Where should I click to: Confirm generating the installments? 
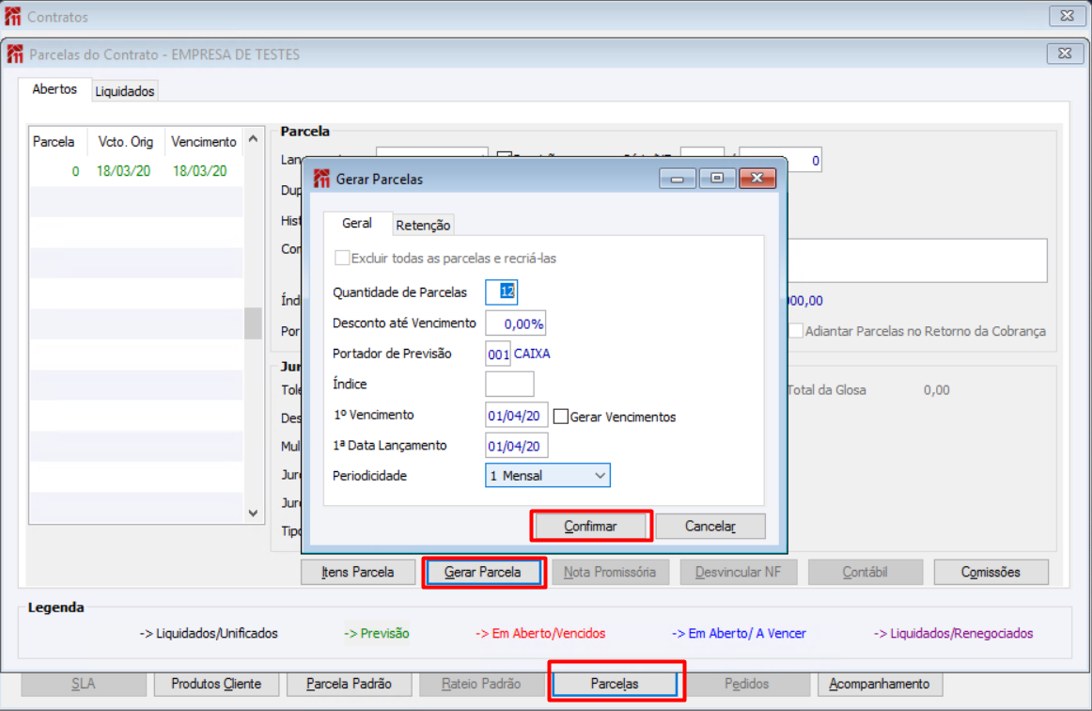click(591, 526)
